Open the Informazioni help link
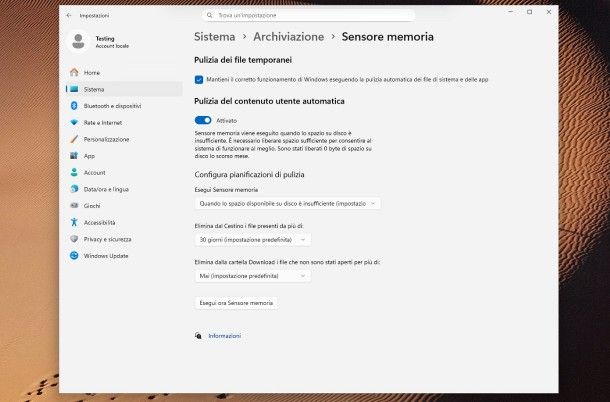This screenshot has width=610, height=402. click(224, 336)
